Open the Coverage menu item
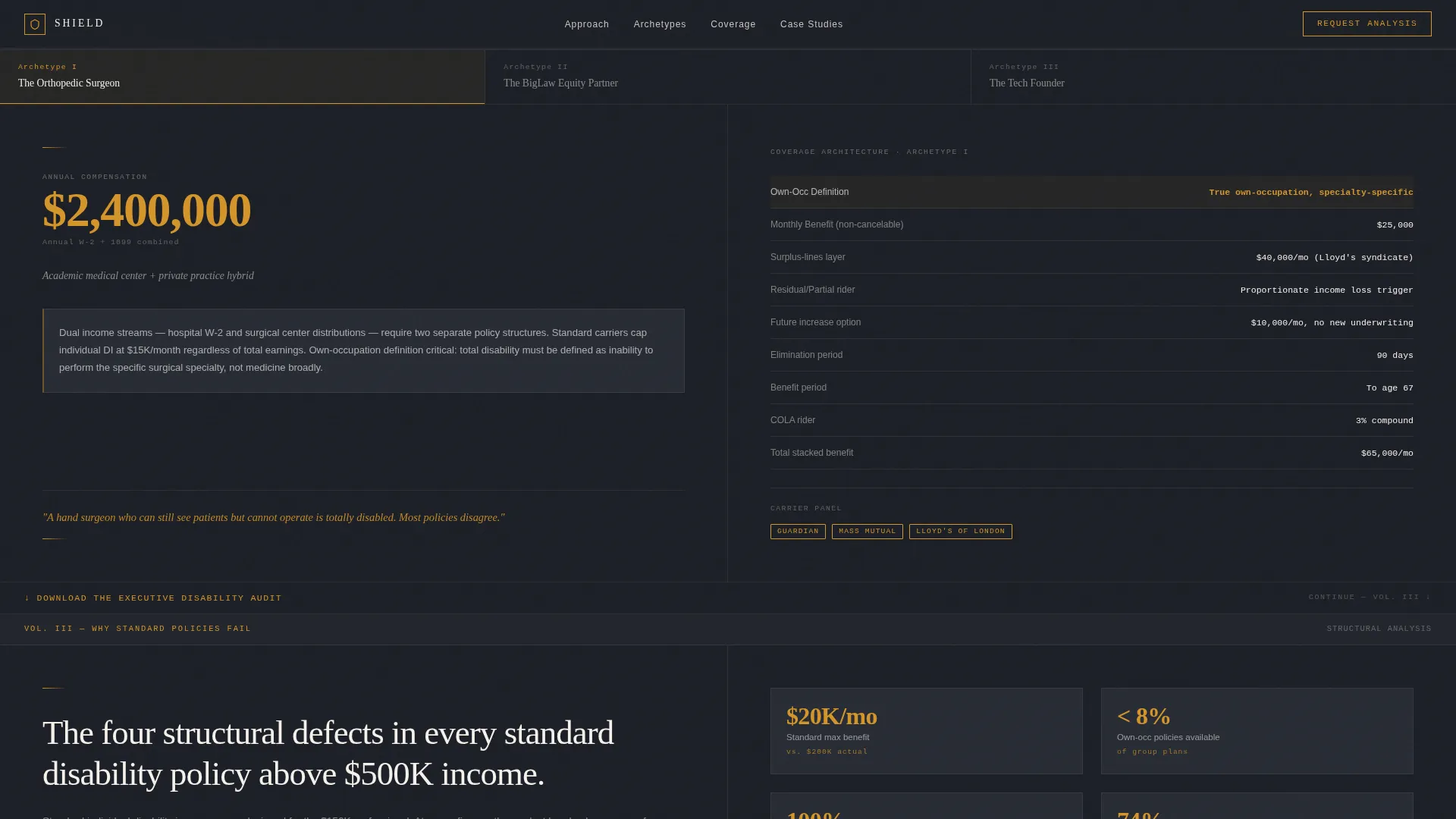 pos(733,24)
